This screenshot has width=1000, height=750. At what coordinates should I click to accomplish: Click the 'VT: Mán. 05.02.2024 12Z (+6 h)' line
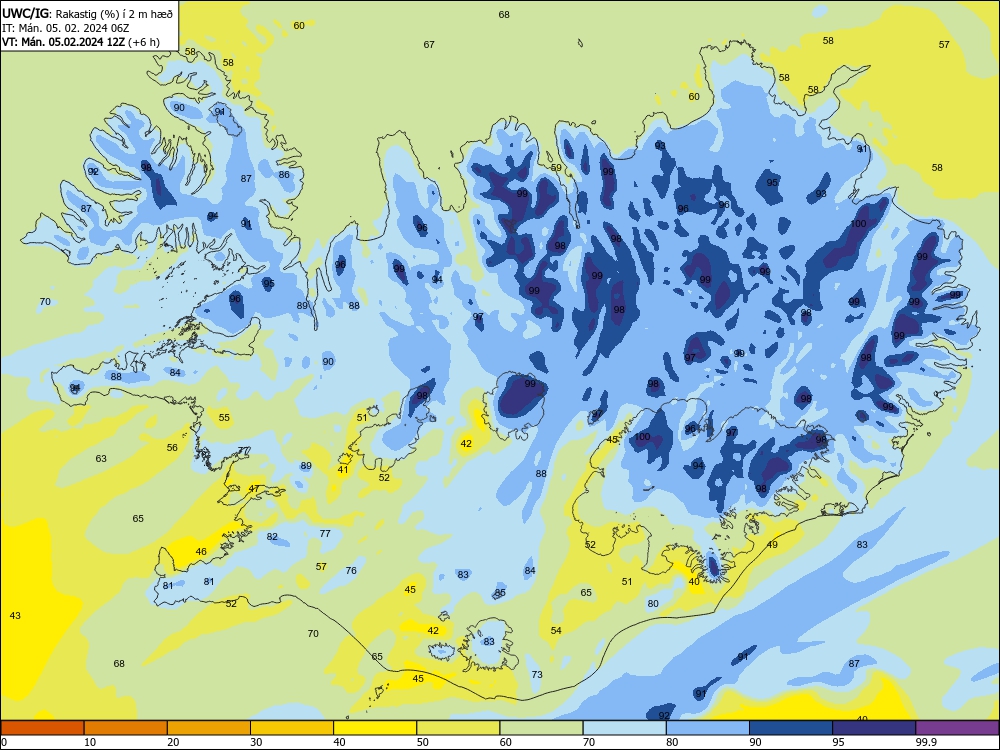pos(81,43)
